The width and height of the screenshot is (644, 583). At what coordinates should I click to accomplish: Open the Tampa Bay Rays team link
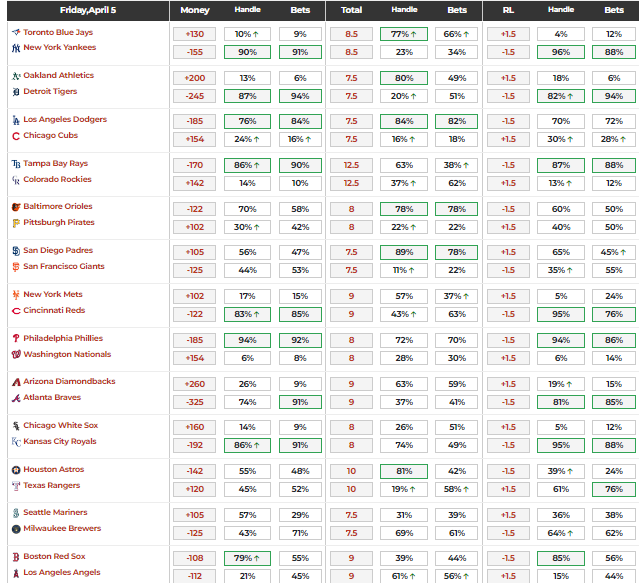pos(55,163)
